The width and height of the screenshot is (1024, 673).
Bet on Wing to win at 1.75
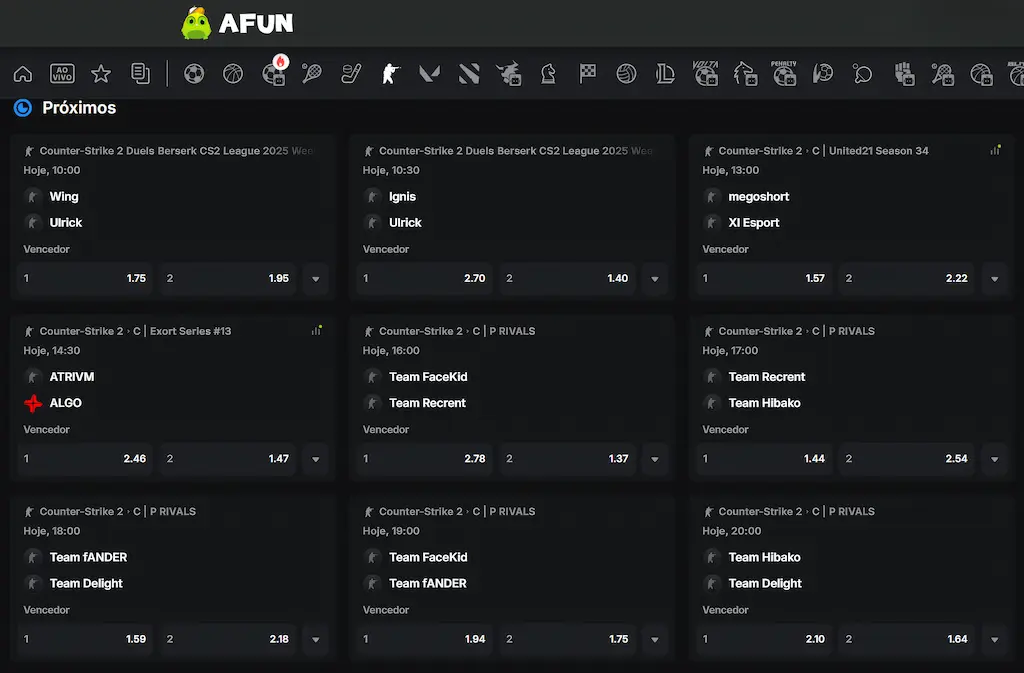(85, 278)
